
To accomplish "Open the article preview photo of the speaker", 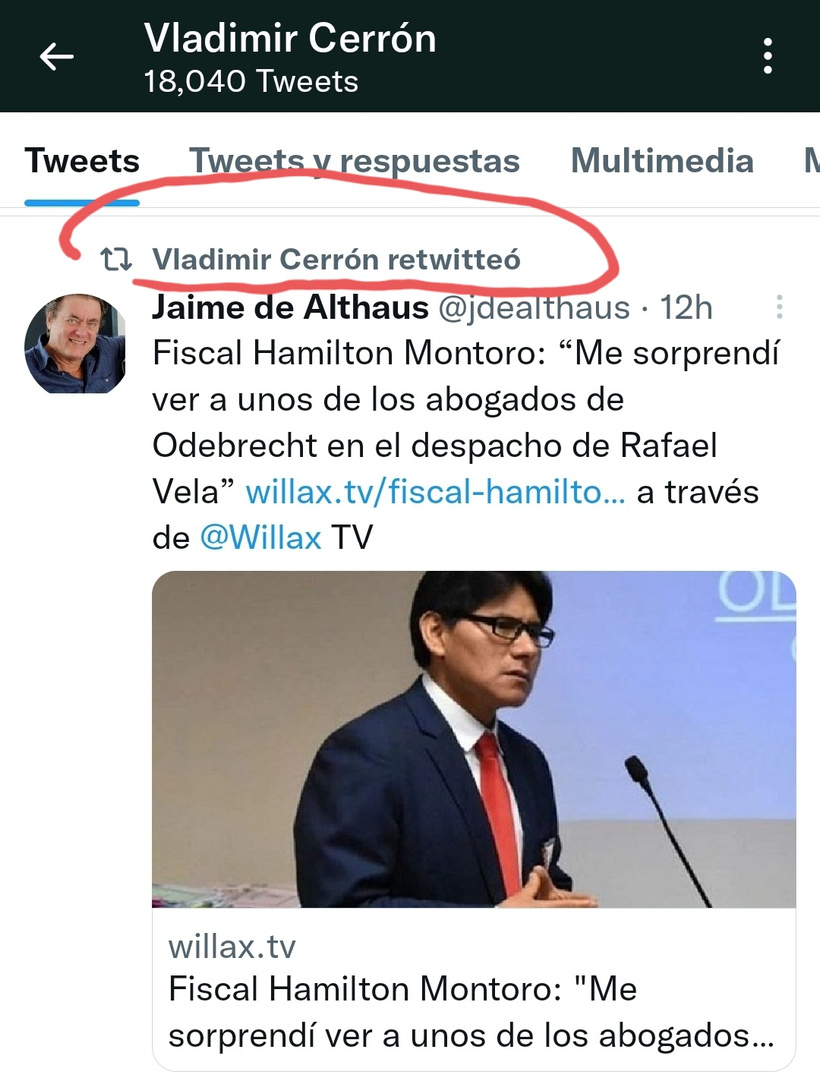I will pos(474,739).
